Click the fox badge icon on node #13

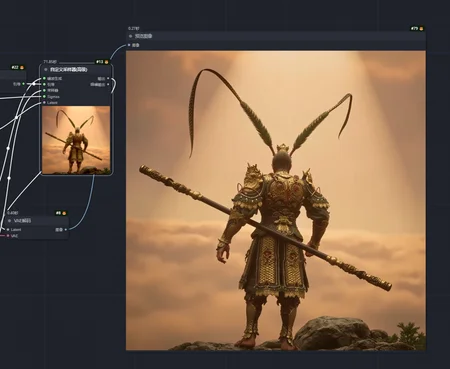[106, 62]
